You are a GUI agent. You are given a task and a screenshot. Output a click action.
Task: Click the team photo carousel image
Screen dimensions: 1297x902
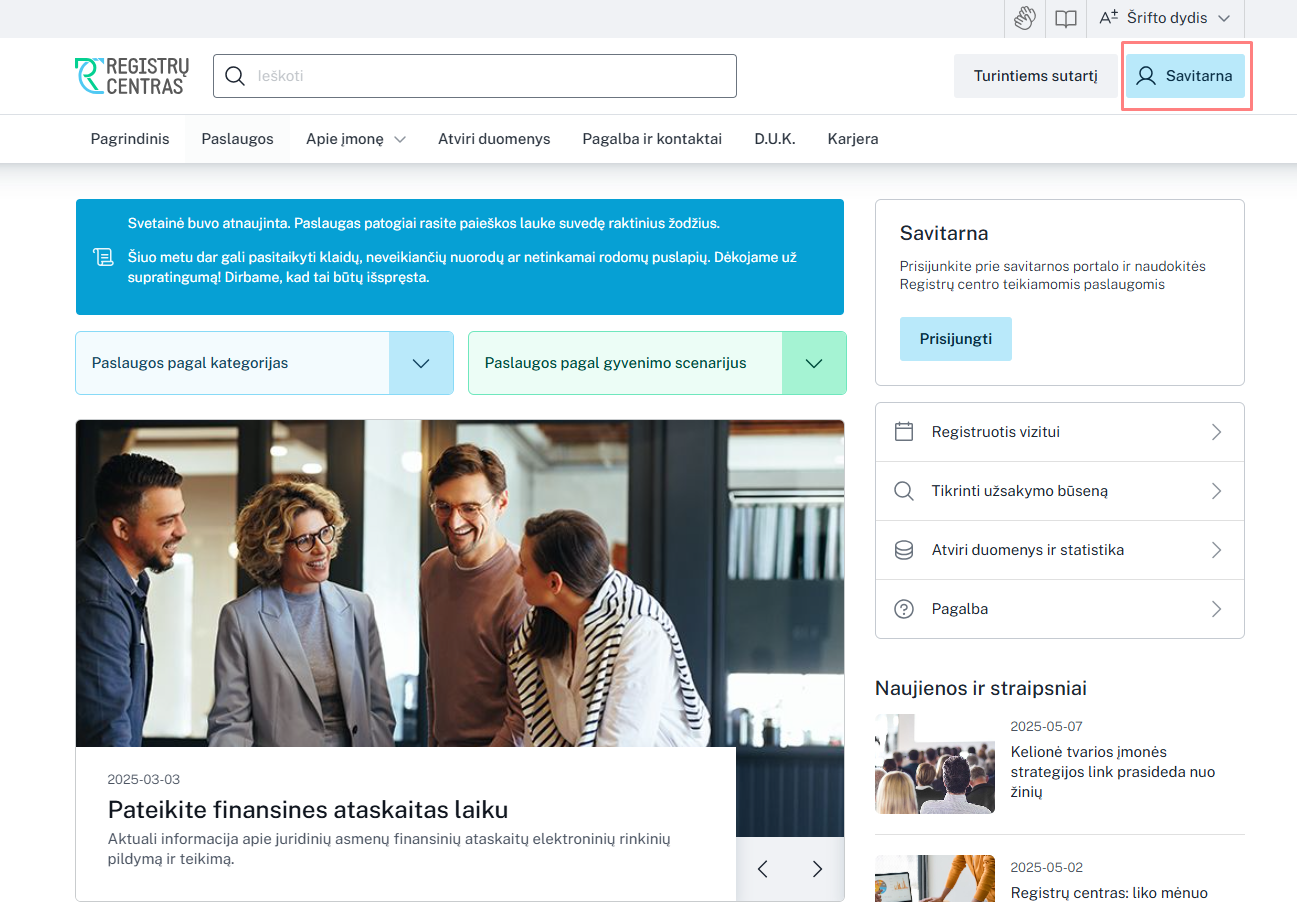(x=460, y=583)
